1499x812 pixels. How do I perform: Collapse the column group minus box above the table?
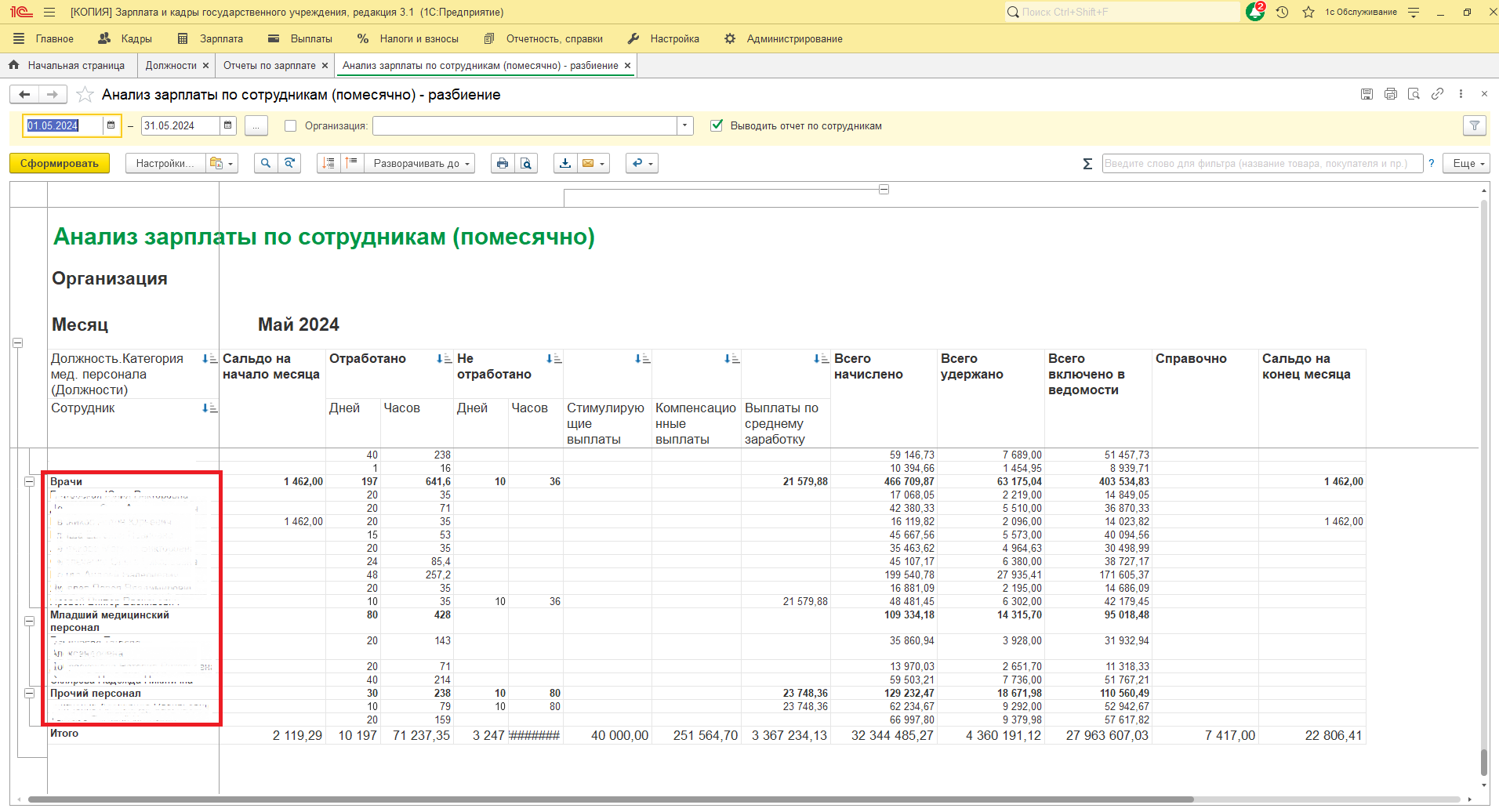tap(884, 190)
